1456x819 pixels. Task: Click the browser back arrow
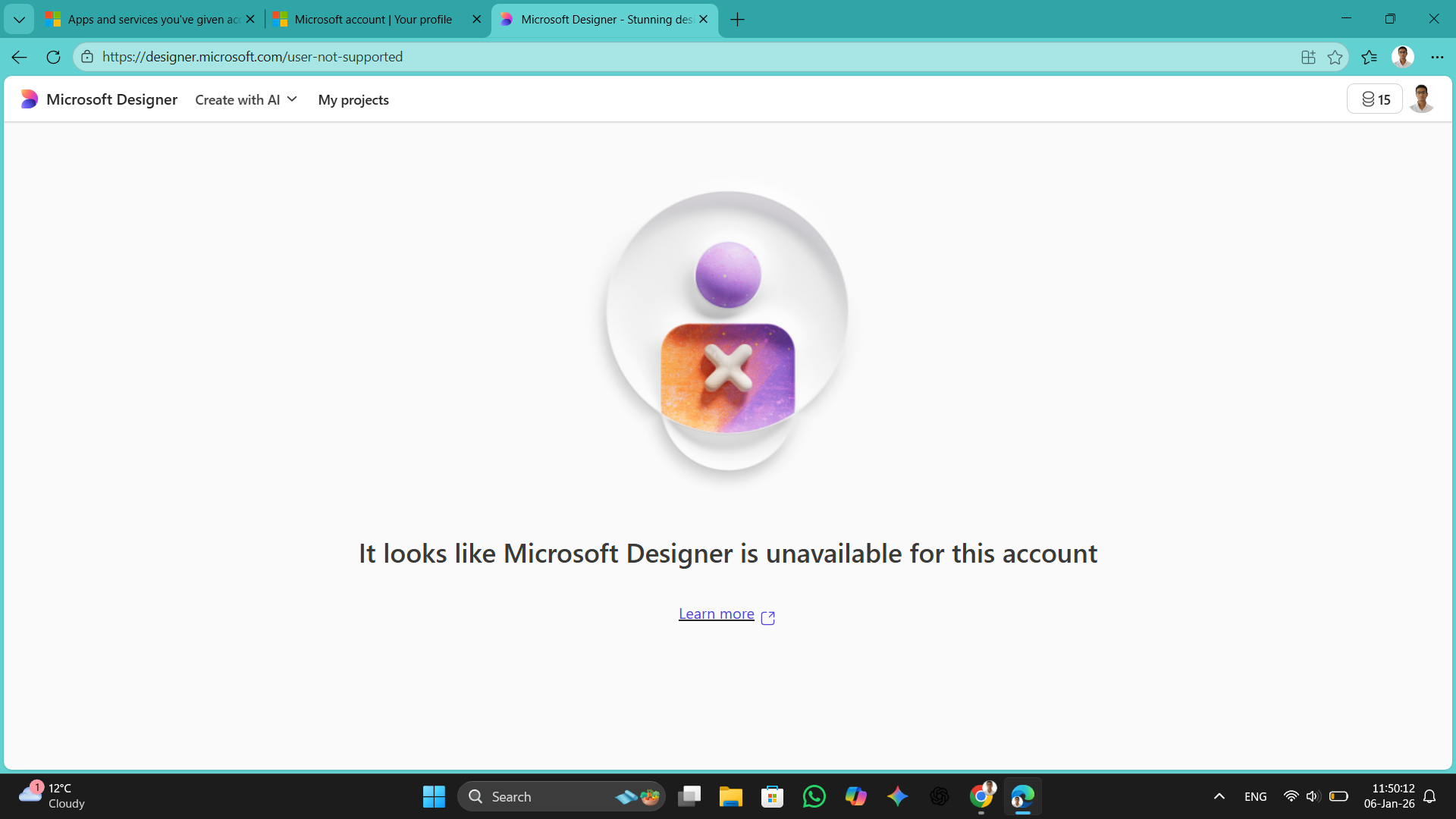coord(19,57)
